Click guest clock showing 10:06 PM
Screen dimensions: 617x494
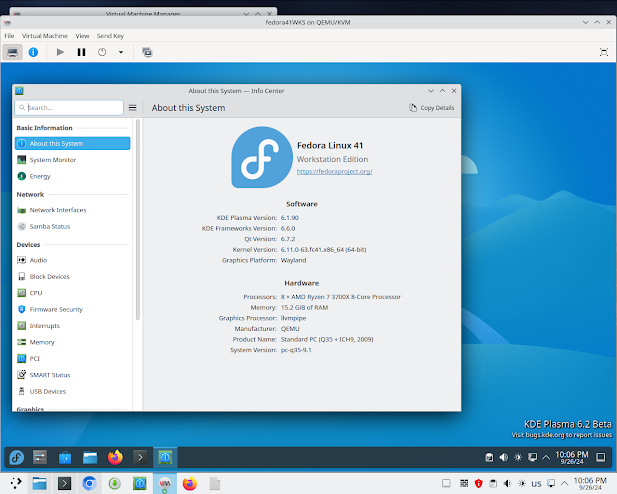coord(572,457)
